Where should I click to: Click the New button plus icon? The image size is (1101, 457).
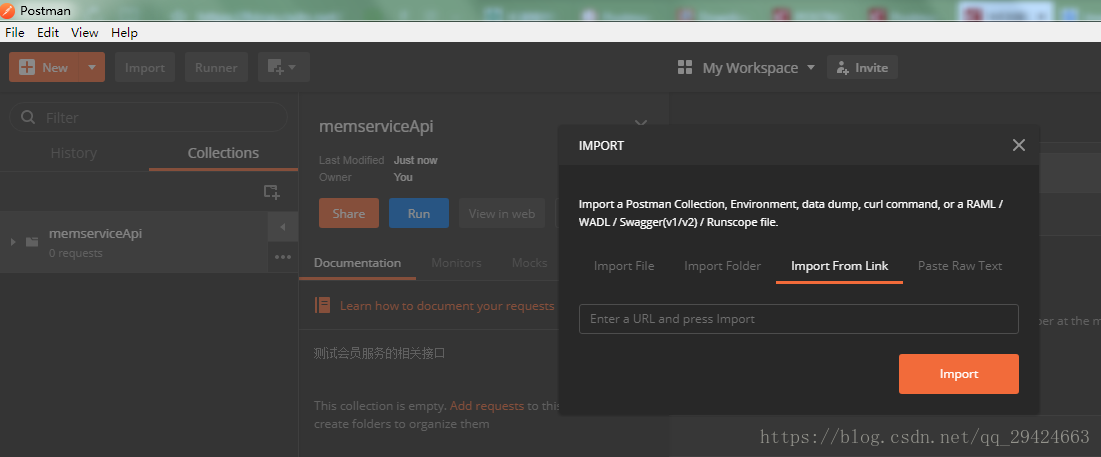coord(27,67)
